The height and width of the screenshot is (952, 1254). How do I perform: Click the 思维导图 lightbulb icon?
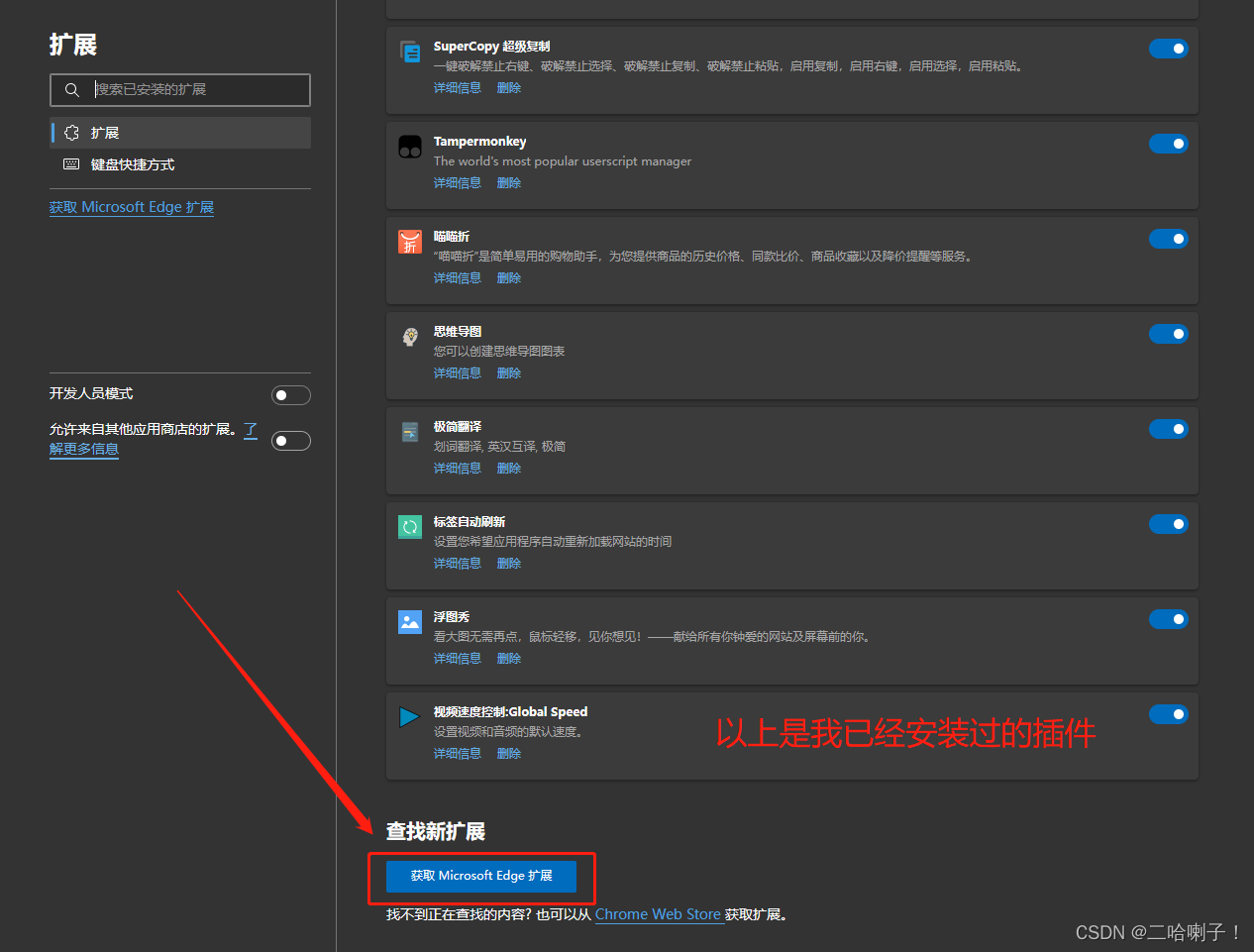coord(410,337)
